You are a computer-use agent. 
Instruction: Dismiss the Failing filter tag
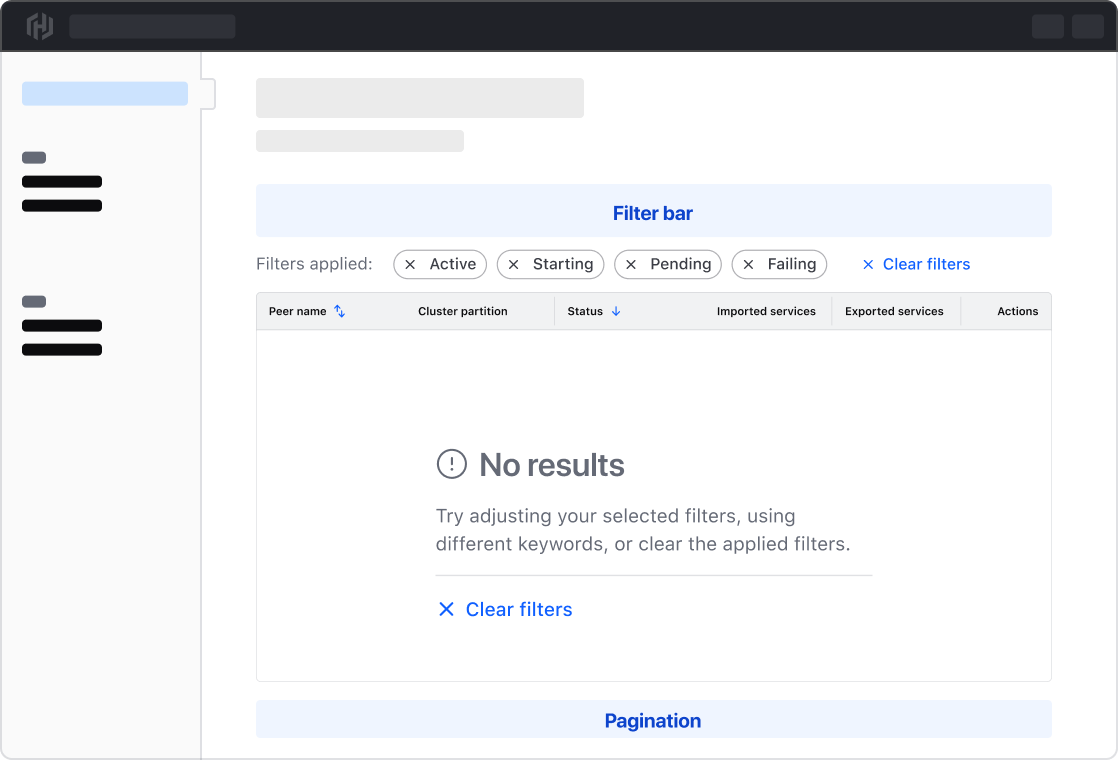749,264
